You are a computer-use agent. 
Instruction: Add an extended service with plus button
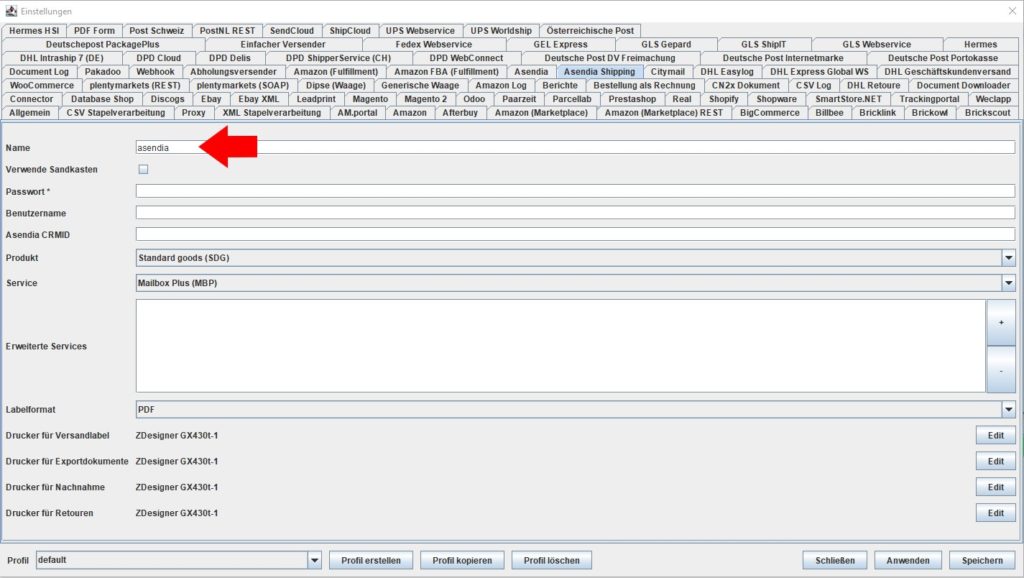tap(1001, 323)
